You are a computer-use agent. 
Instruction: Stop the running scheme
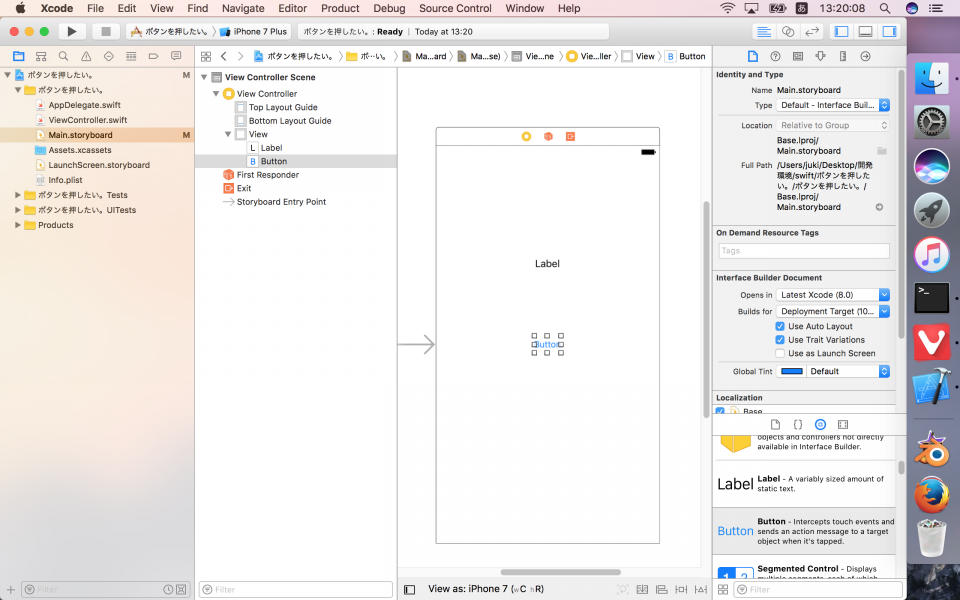(x=106, y=31)
